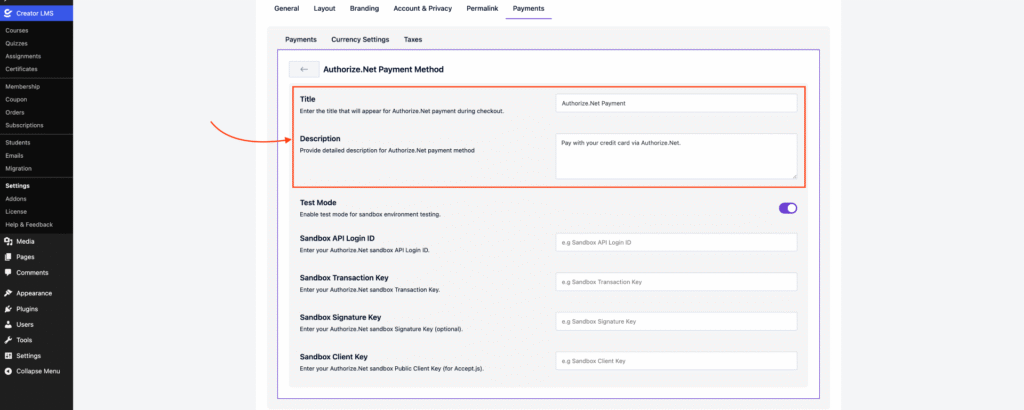Focus the Title input field

tap(677, 103)
